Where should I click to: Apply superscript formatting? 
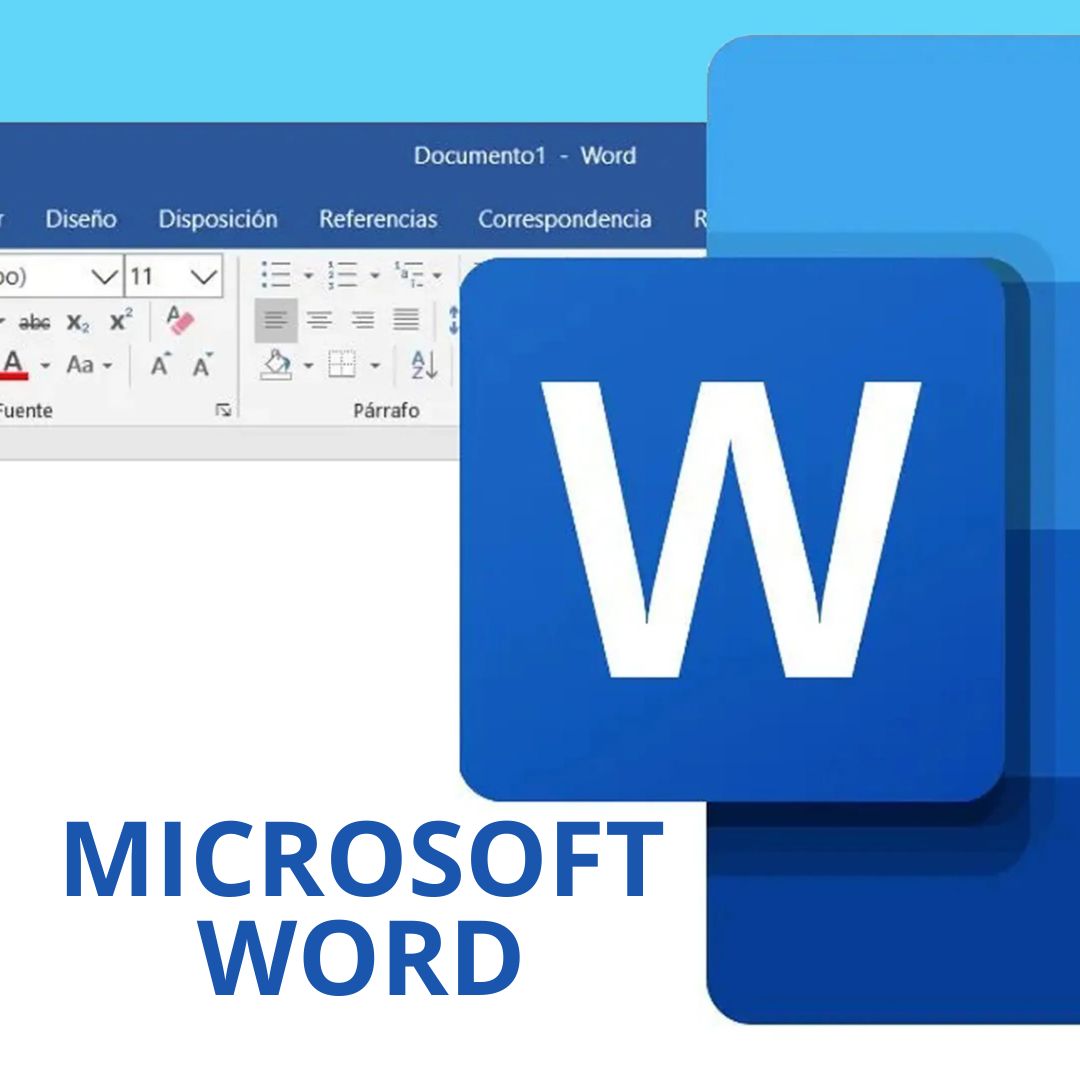point(121,320)
